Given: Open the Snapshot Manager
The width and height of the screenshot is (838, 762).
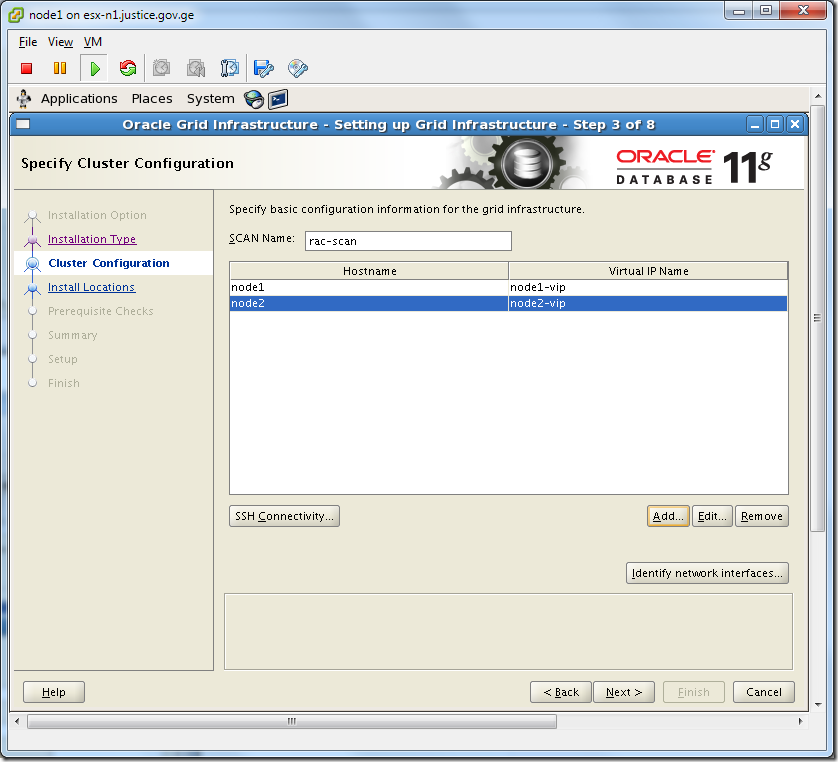Looking at the screenshot, I should (228, 68).
